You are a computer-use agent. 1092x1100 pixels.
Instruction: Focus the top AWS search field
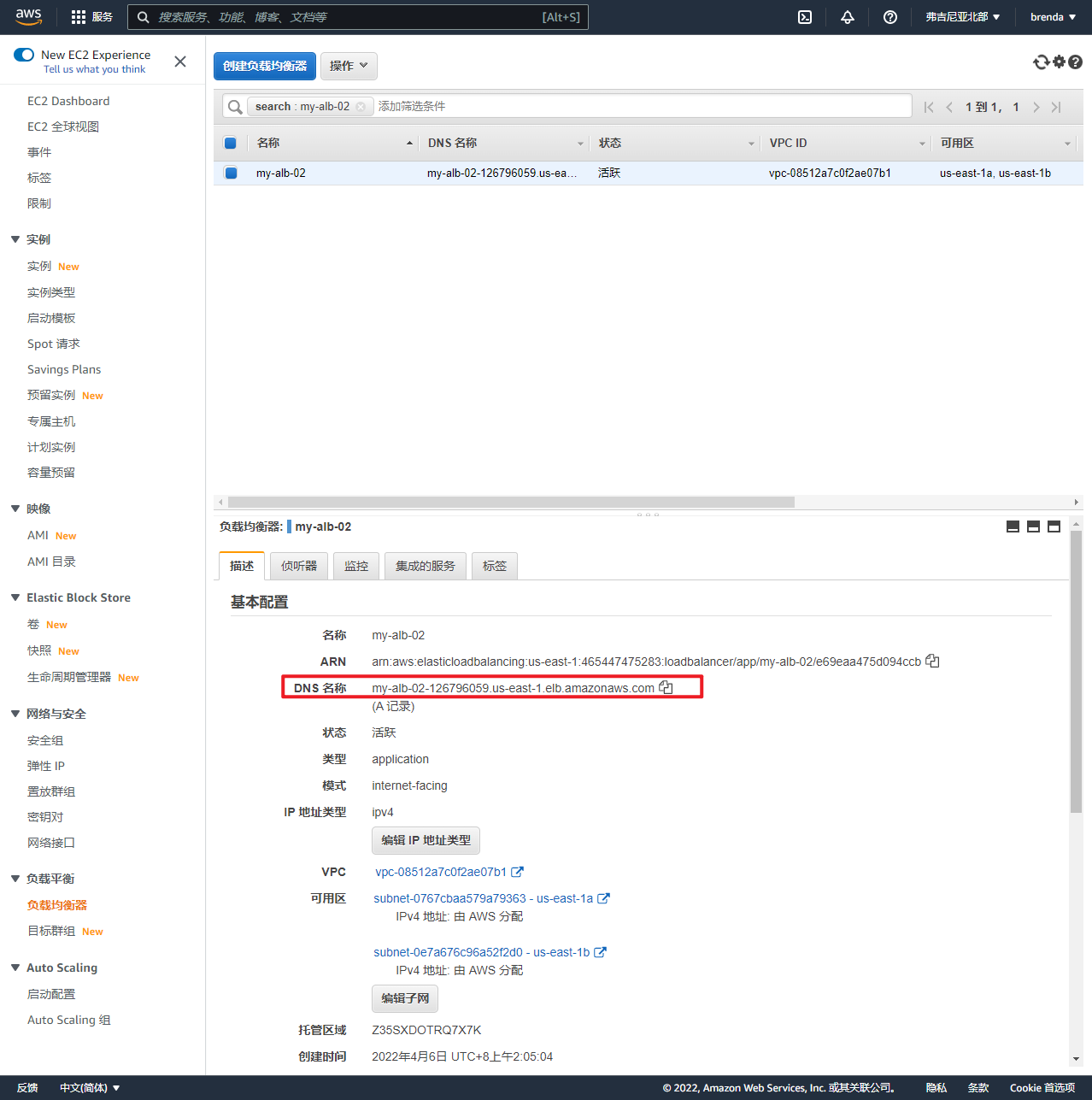click(357, 17)
